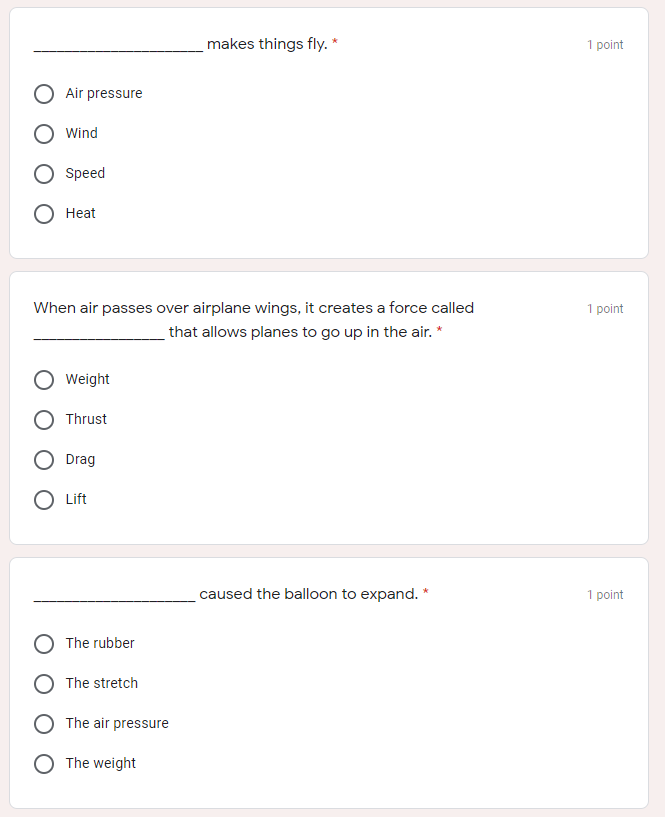665x817 pixels.
Task: Click the airplane wings question text
Action: [x=254, y=308]
